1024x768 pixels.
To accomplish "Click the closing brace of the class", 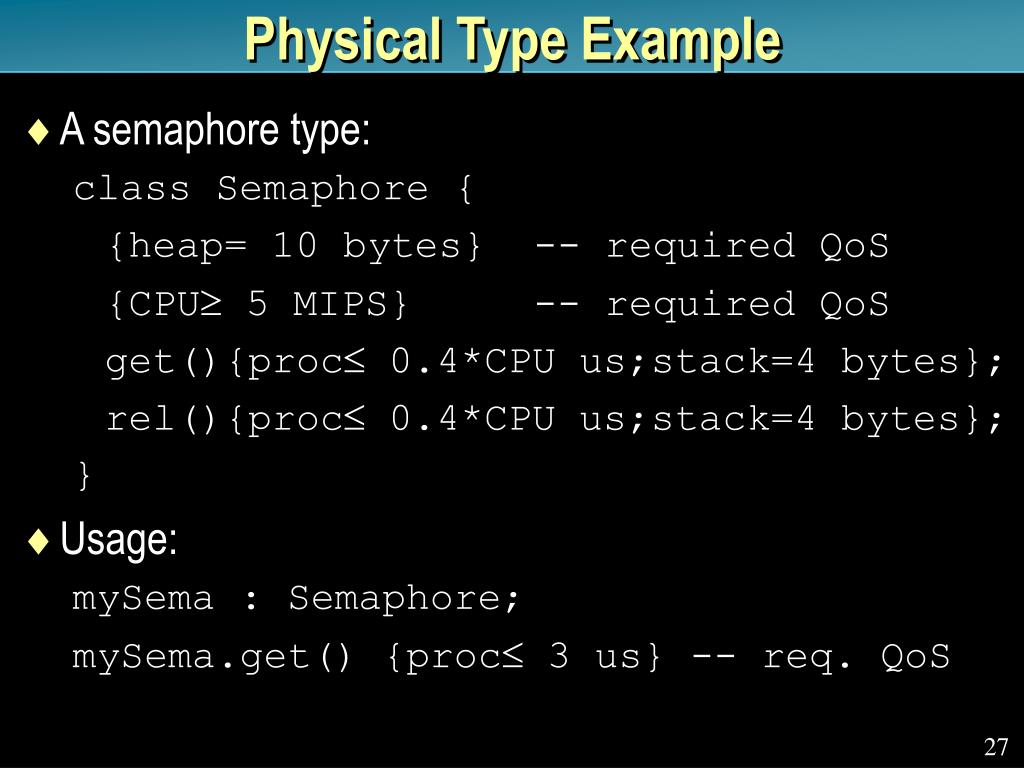I will click(x=84, y=475).
